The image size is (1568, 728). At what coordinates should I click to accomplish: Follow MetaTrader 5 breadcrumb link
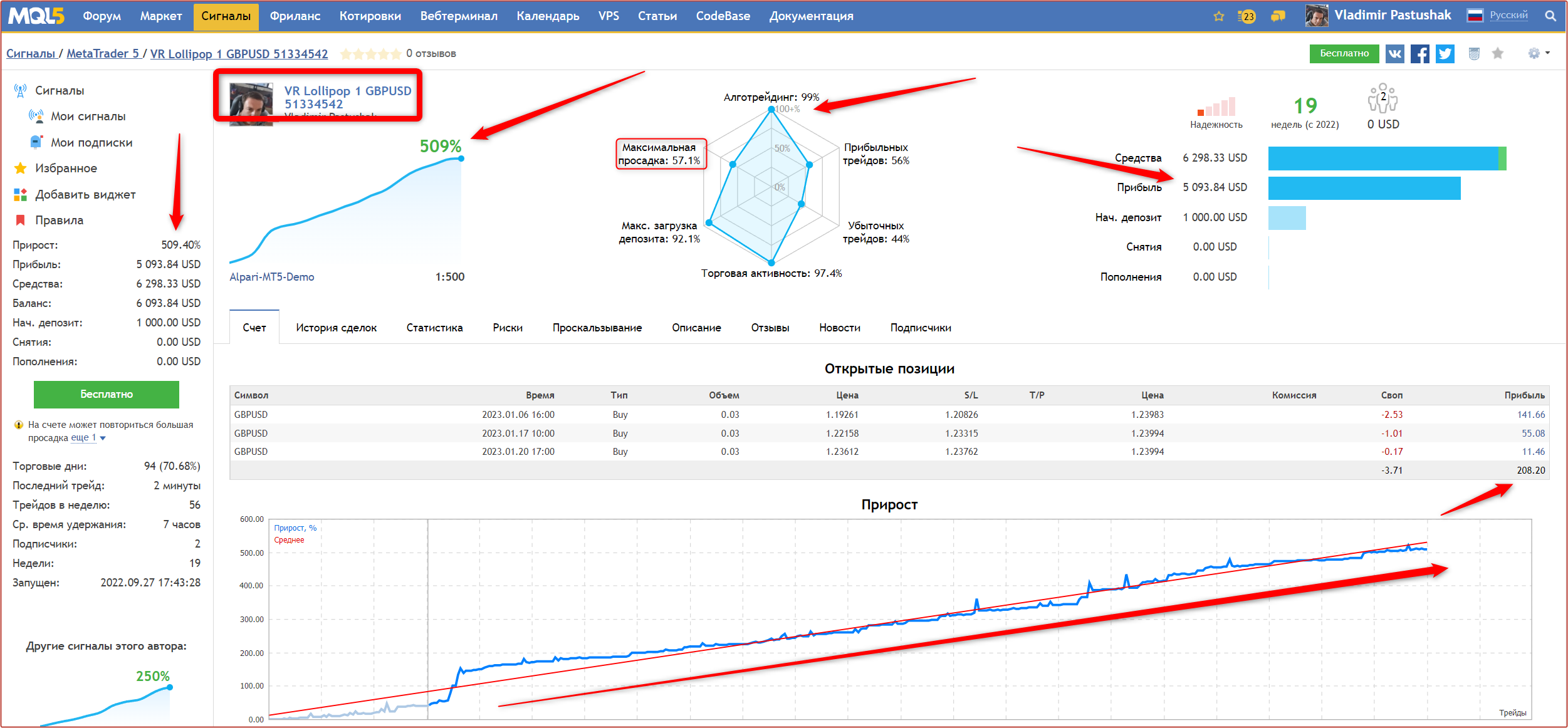103,54
